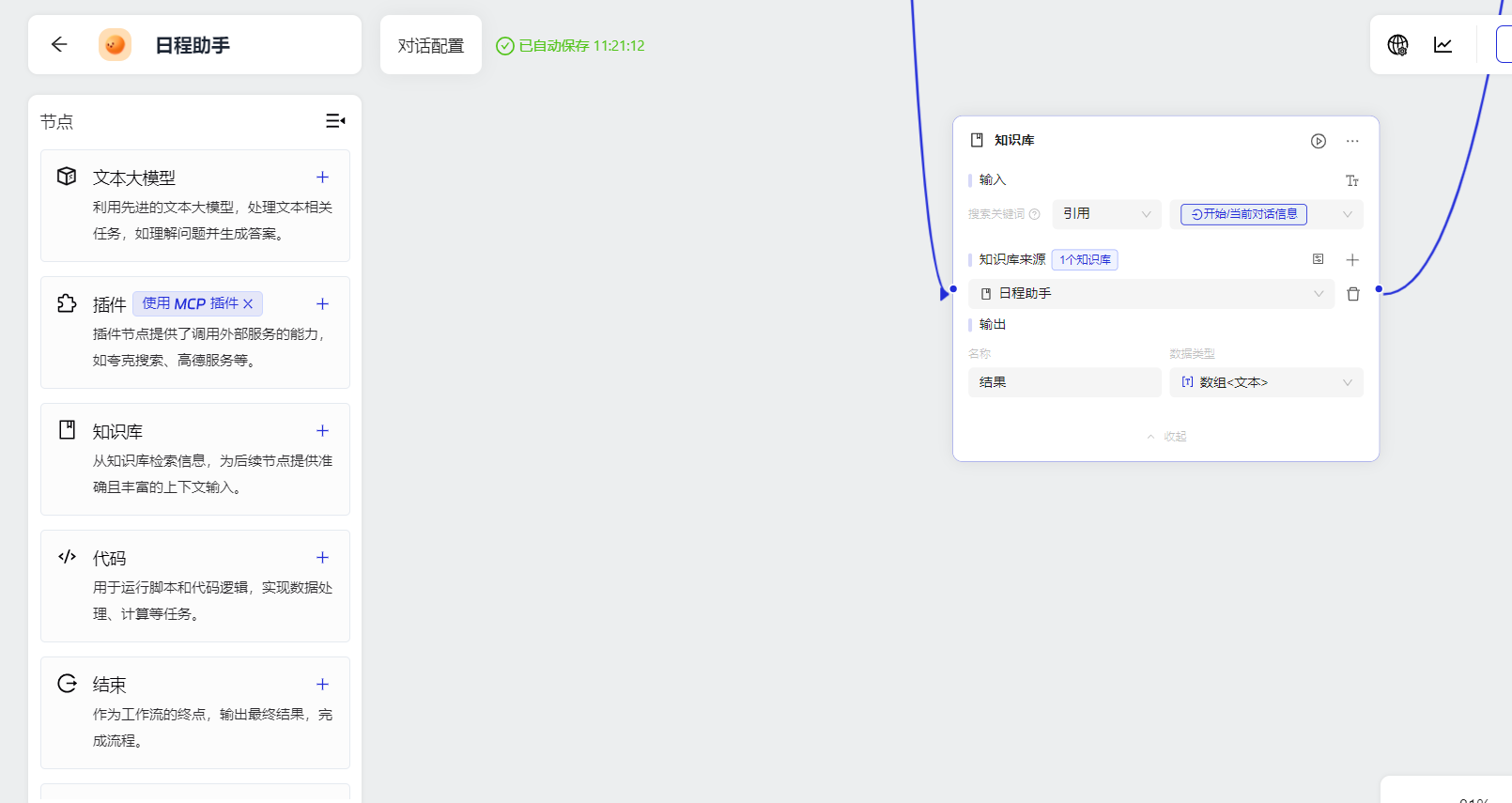This screenshot has width=1512, height=803.
Task: Click the 日程助手 app title
Action: pos(193,45)
